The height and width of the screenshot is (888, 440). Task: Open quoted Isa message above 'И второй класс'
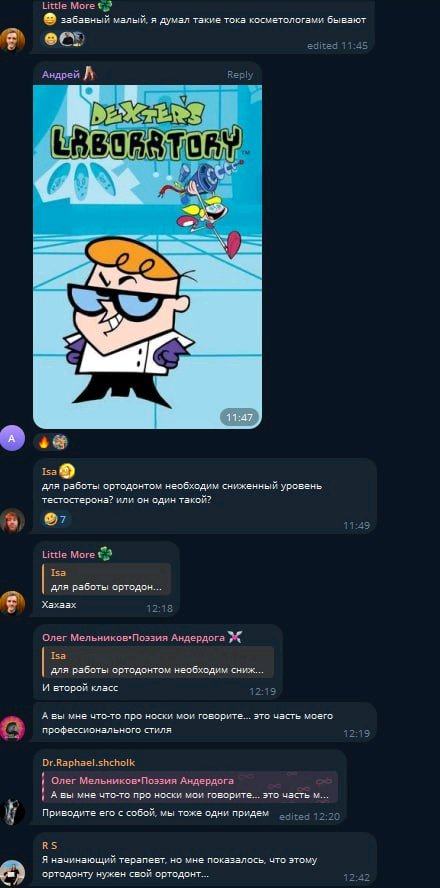pyautogui.click(x=157, y=662)
